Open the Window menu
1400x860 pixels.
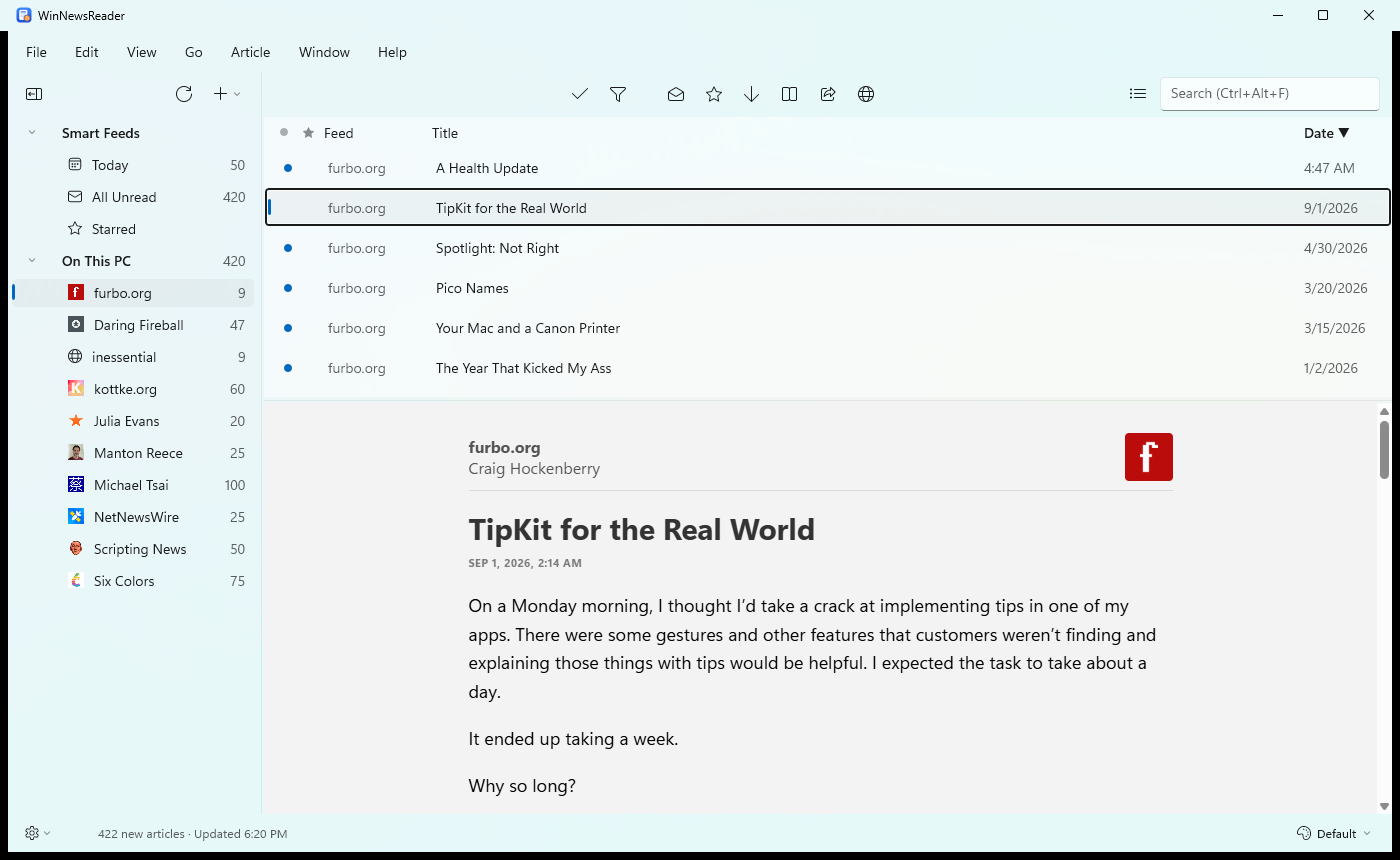(x=324, y=52)
